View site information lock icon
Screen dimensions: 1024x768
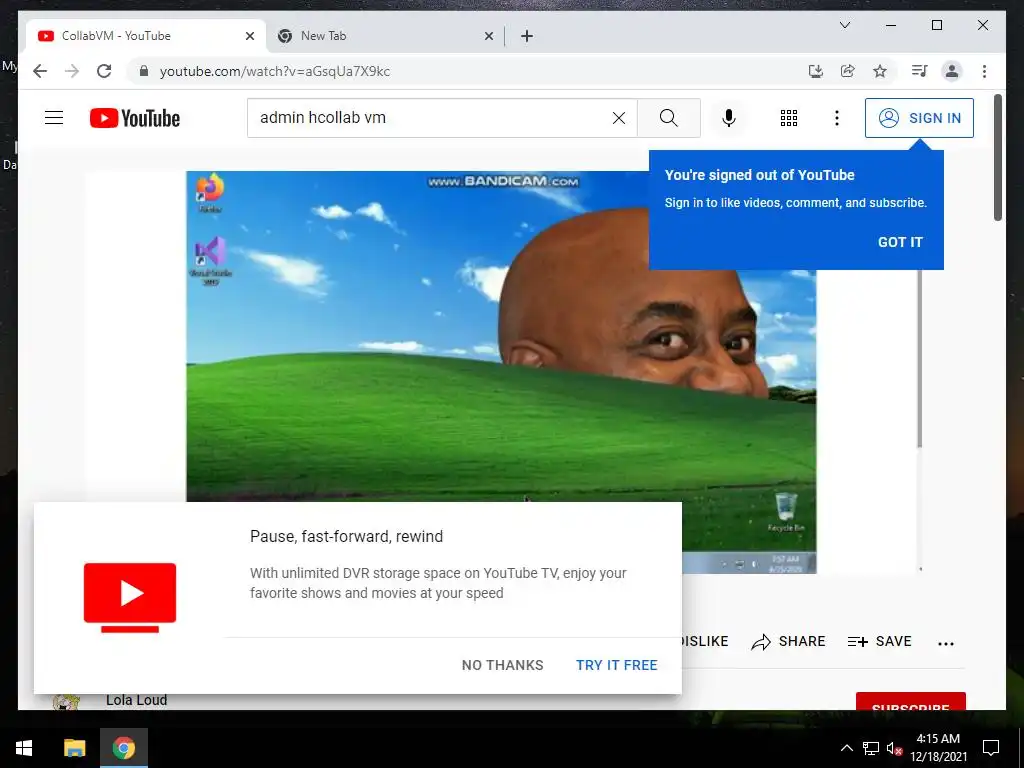pyautogui.click(x=144, y=71)
